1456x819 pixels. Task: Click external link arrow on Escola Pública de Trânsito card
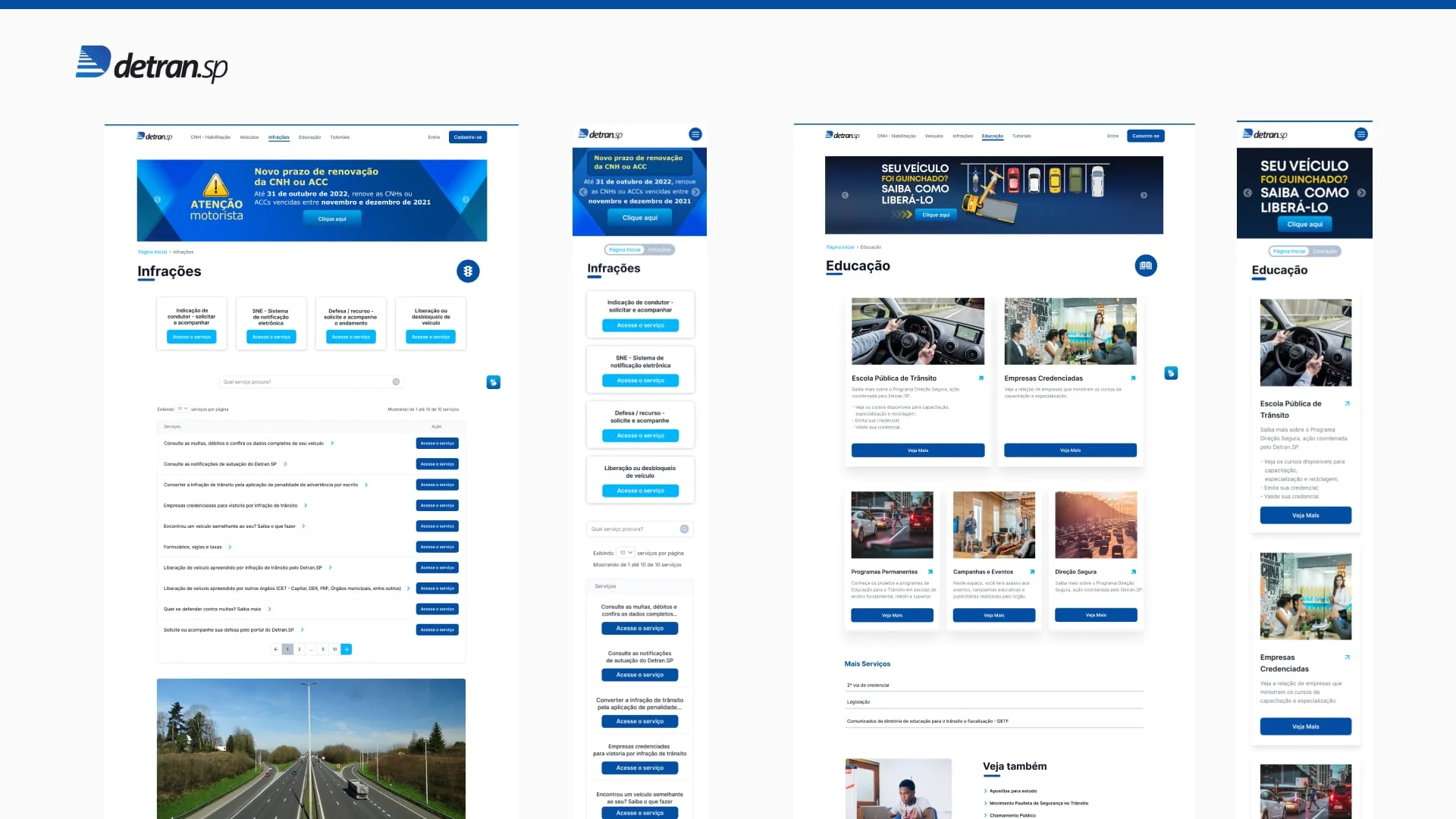(981, 378)
